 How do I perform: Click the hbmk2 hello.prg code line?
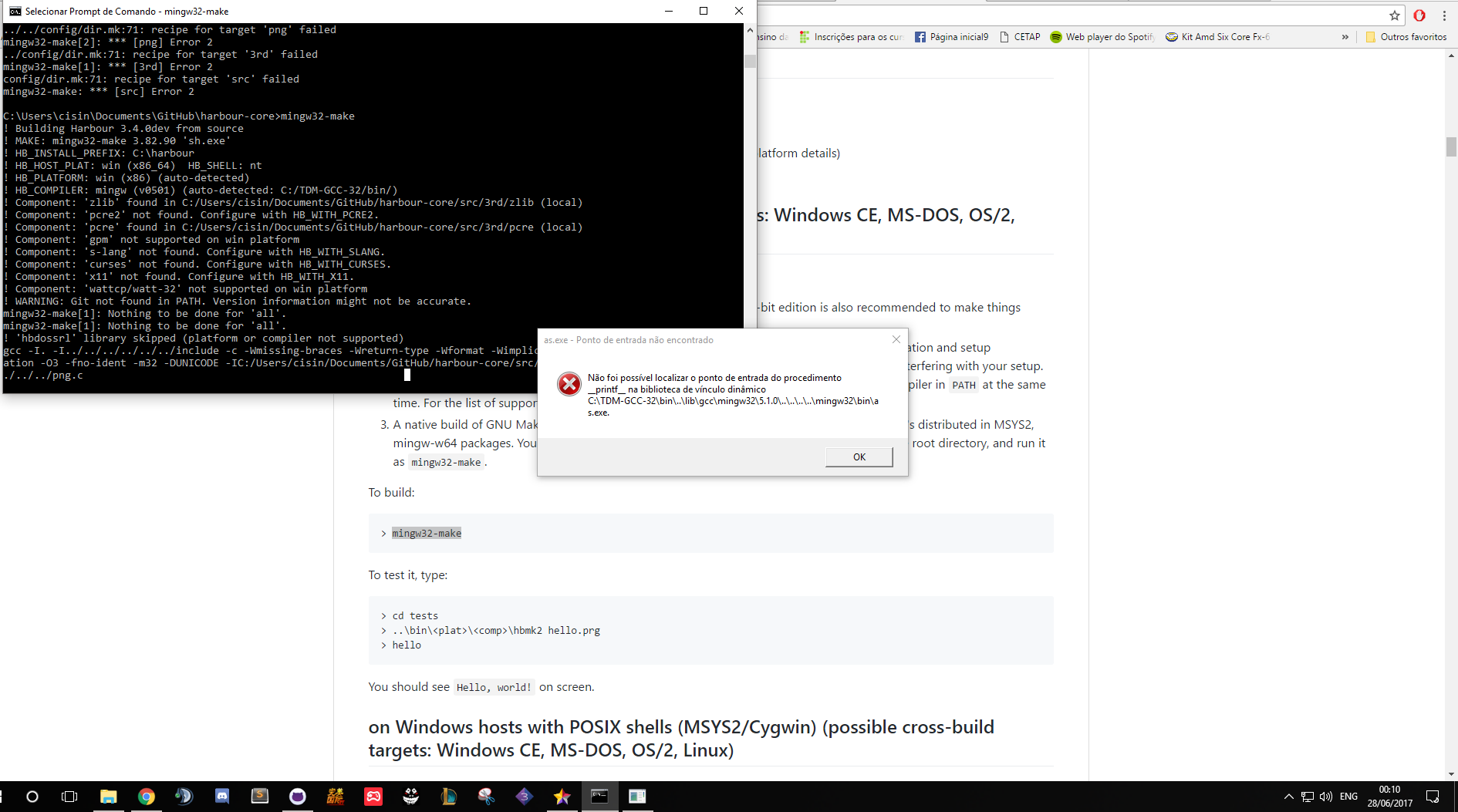pos(496,630)
